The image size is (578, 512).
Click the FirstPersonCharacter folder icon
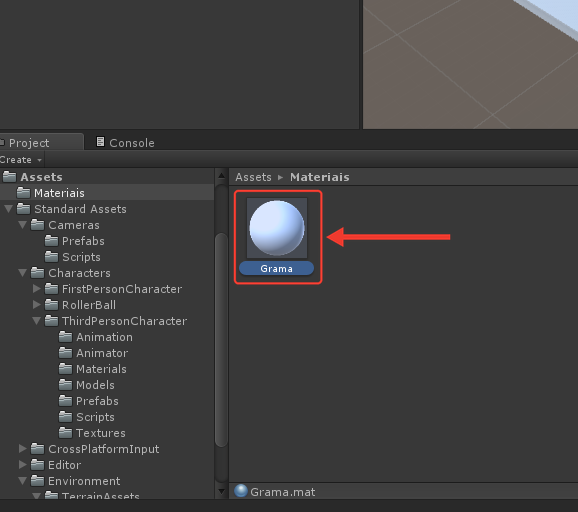(x=51, y=289)
